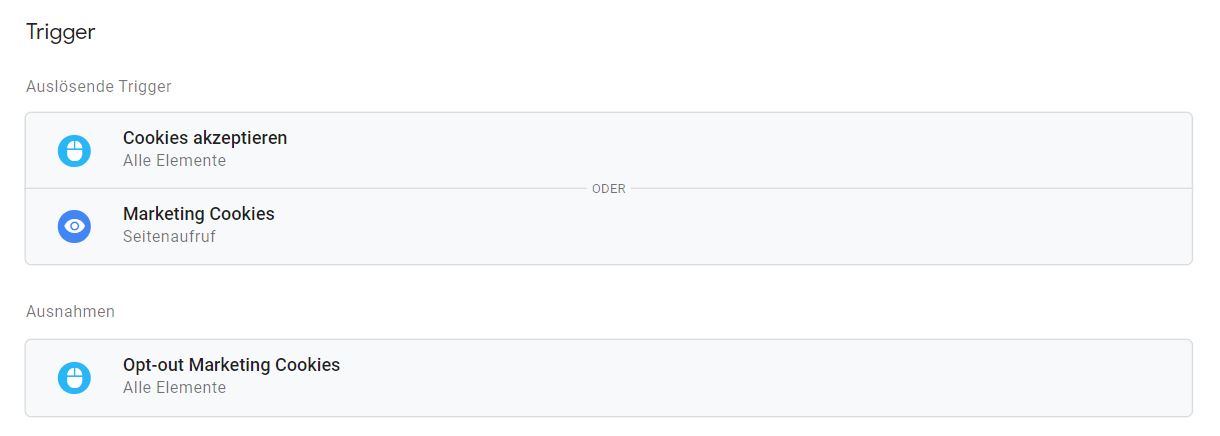Image resolution: width=1220 pixels, height=436 pixels.
Task: Click the divider line right of ODER
Action: (x=911, y=188)
